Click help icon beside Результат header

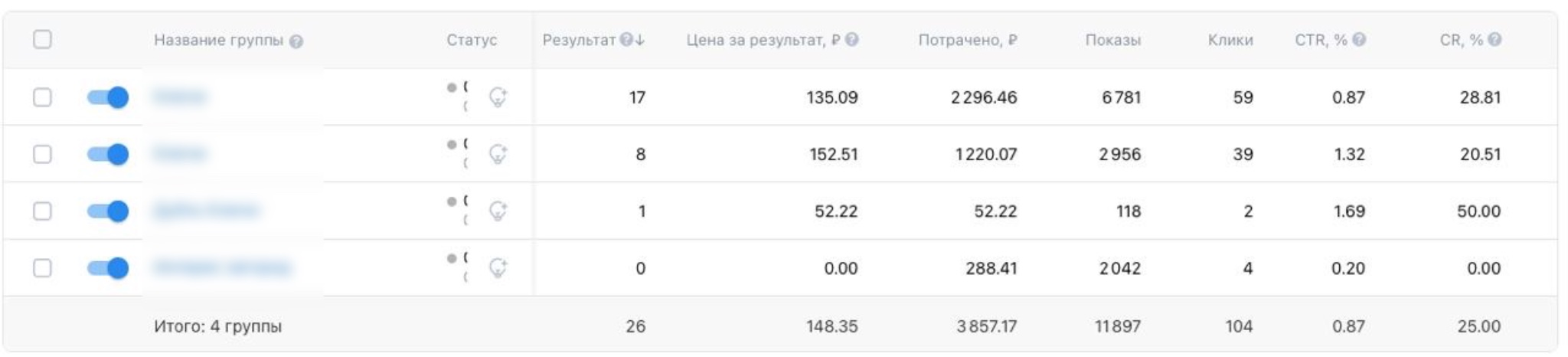point(626,40)
